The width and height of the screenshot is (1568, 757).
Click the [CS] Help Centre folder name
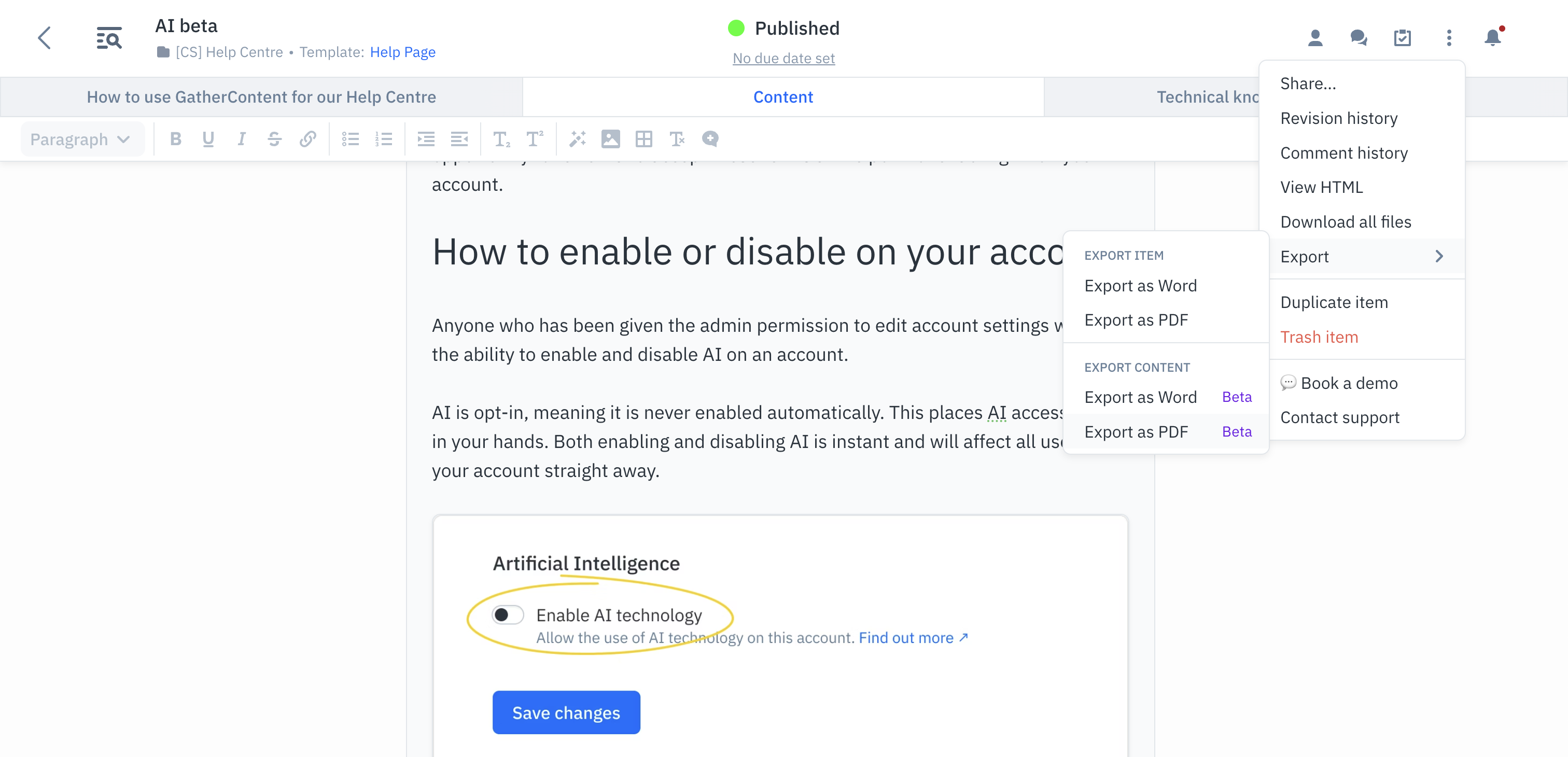(x=230, y=52)
